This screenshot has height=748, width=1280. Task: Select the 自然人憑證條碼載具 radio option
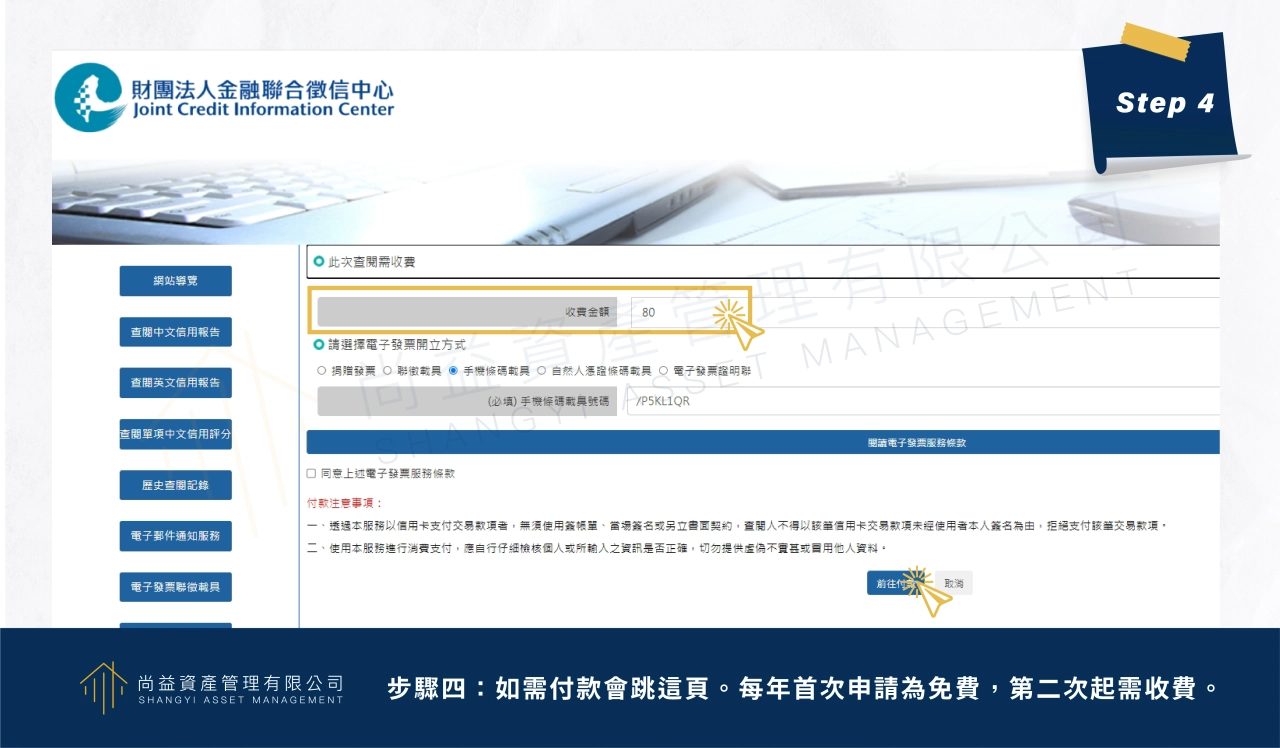pos(542,370)
